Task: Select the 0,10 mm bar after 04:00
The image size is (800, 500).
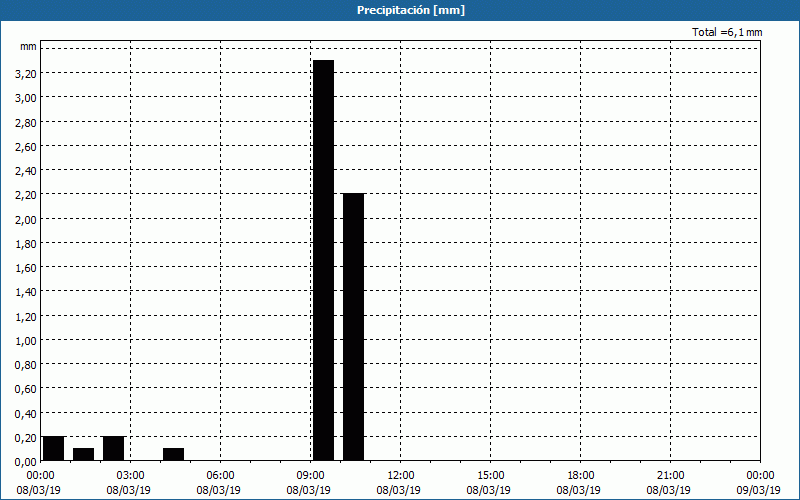Action: 173,455
